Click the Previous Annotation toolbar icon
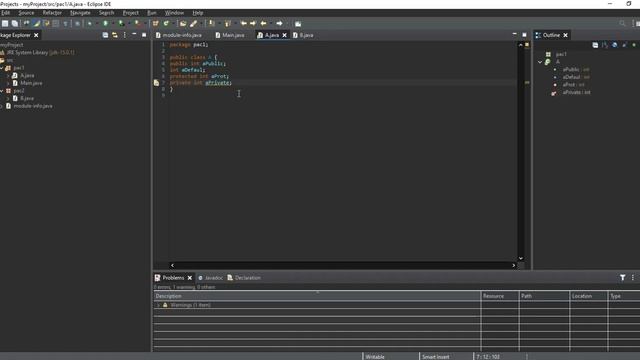The height and width of the screenshot is (360, 640). (x=227, y=24)
